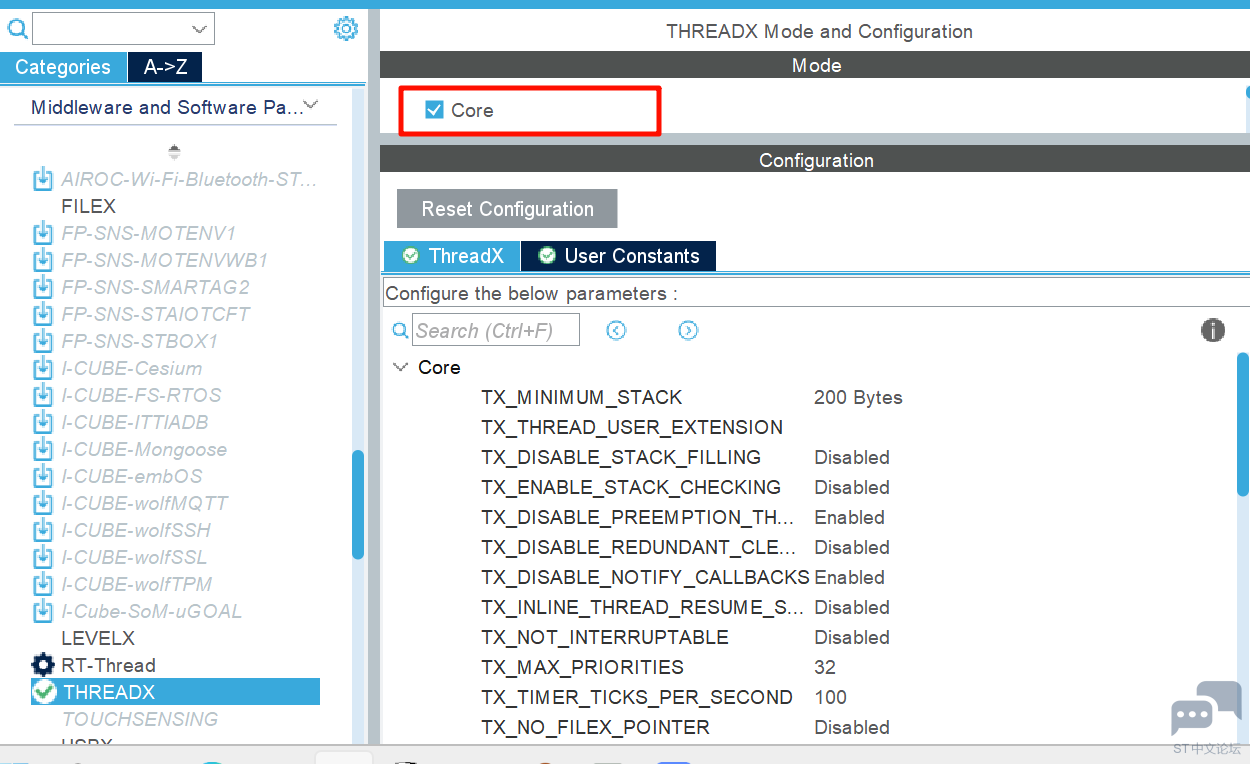1250x764 pixels.
Task: Click the parameter search magnifier icon
Action: pyautogui.click(x=400, y=330)
